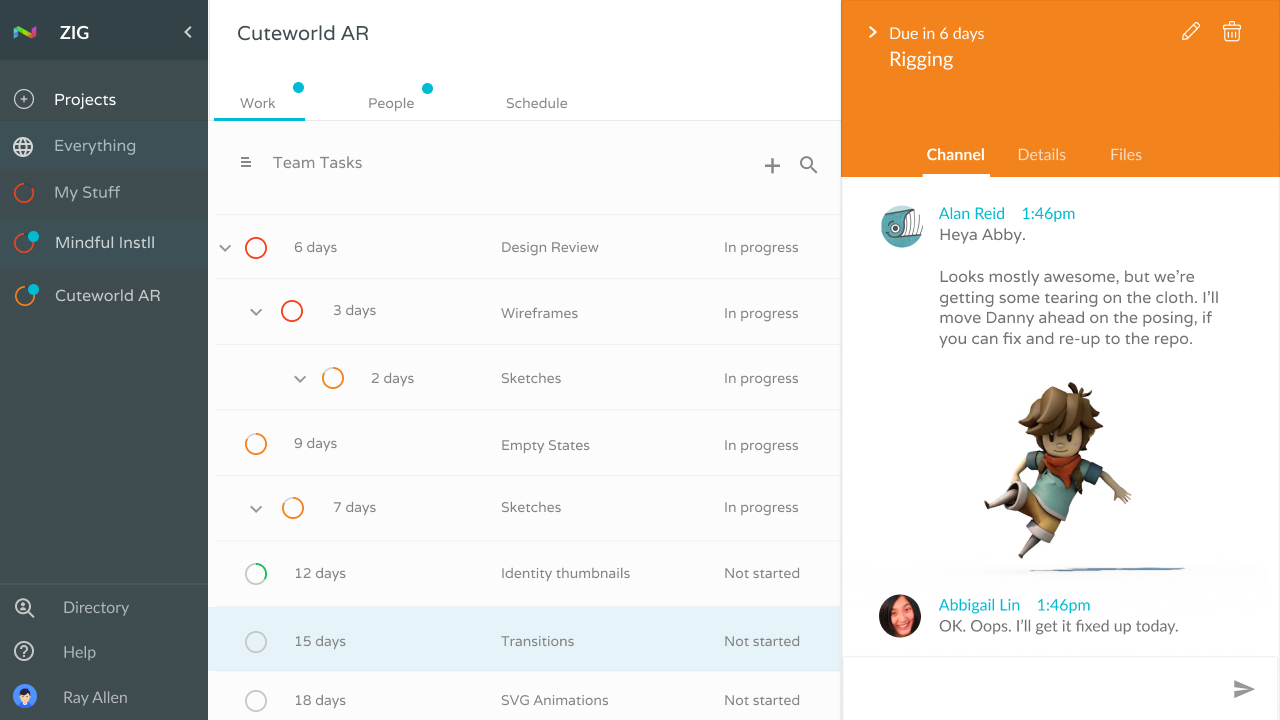Click the Everything globe icon

tap(23, 146)
